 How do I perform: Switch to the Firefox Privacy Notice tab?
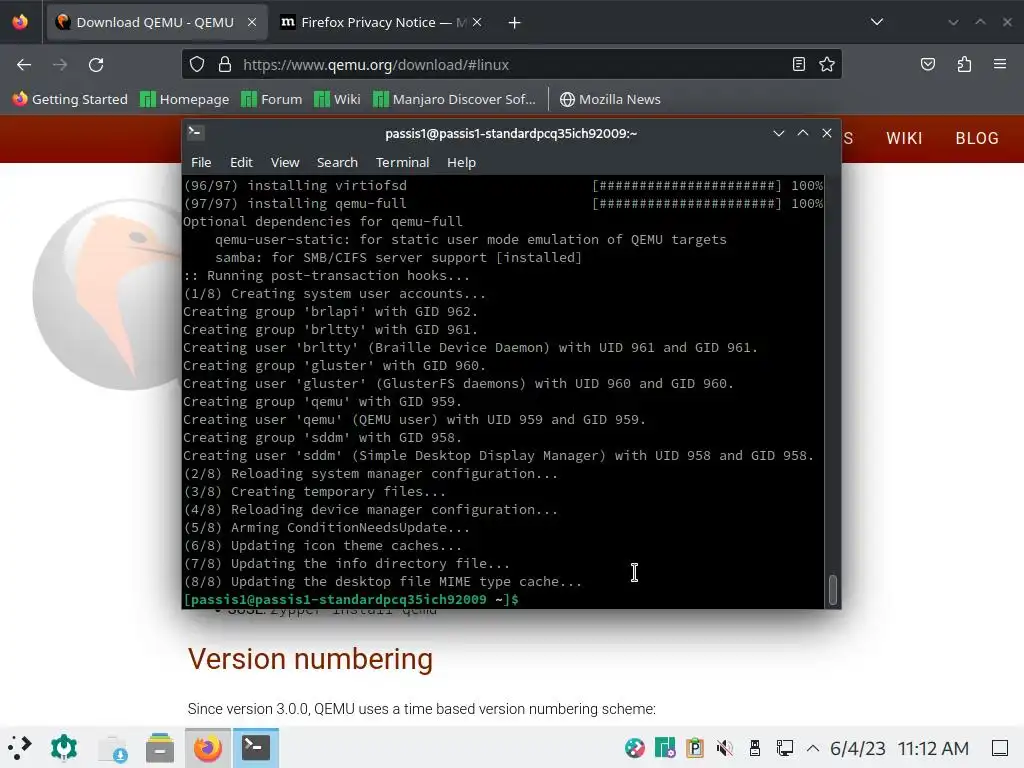382,22
